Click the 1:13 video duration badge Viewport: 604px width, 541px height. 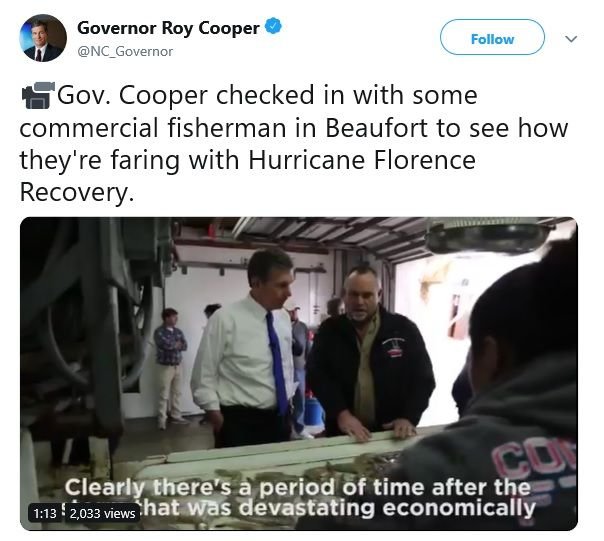pos(45,514)
